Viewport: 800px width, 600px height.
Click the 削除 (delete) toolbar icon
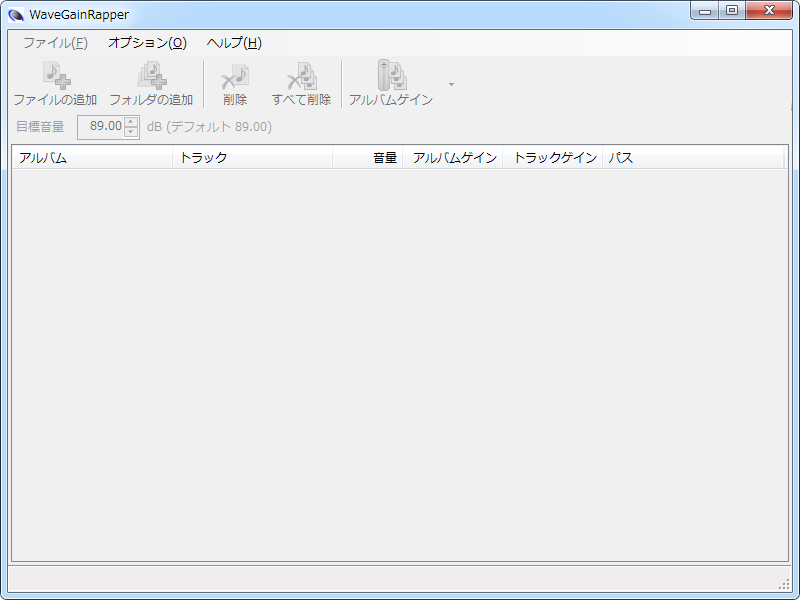coord(235,77)
